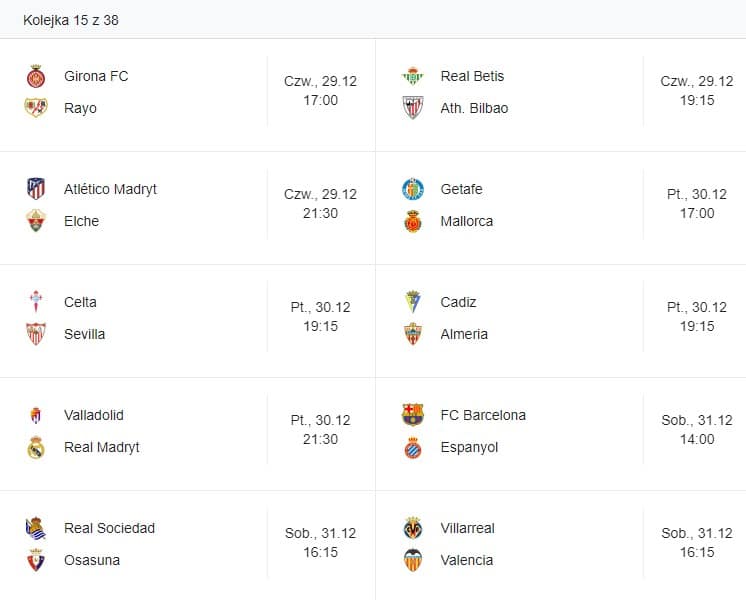Click the Espanyol team name

469,447
